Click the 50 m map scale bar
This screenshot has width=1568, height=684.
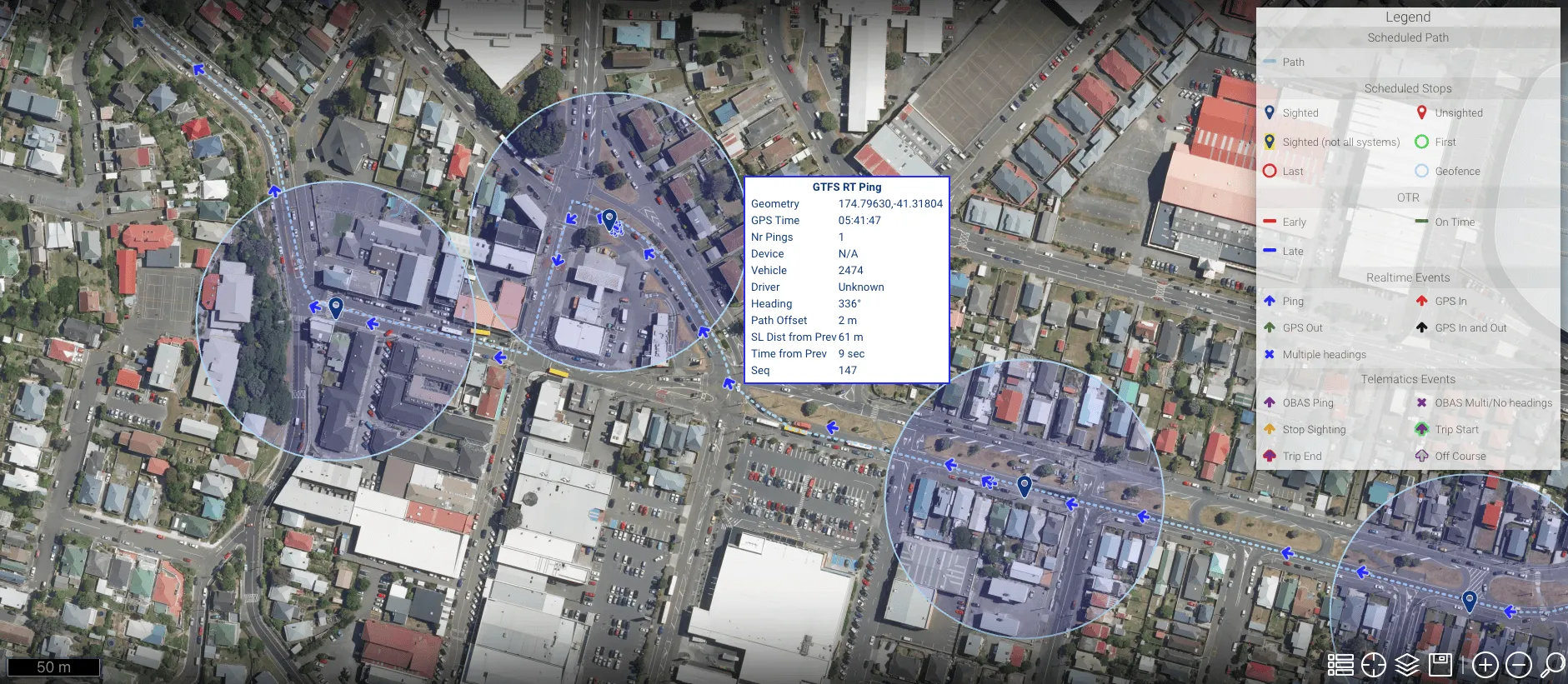54,667
